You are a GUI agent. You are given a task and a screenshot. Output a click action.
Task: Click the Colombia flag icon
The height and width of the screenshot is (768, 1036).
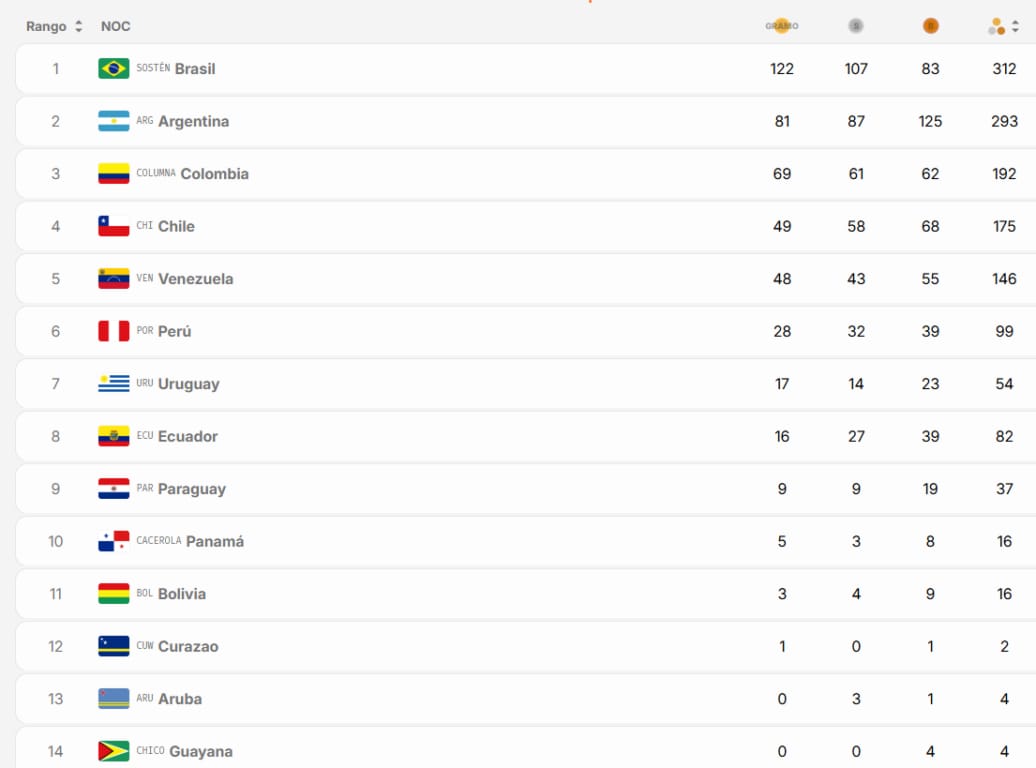(114, 173)
